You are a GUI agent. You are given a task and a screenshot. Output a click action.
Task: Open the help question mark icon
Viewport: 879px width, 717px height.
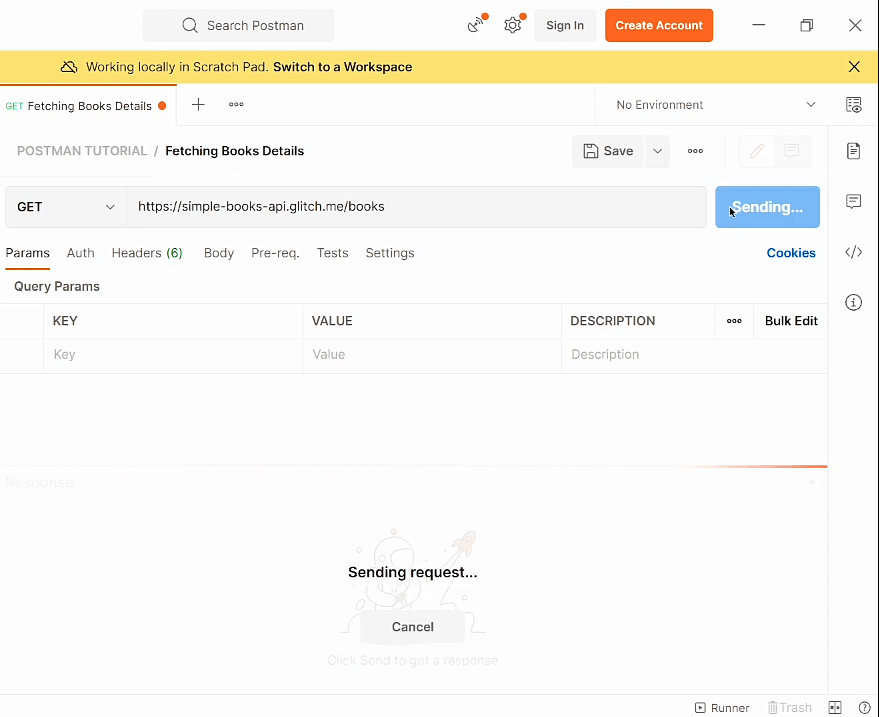pyautogui.click(x=864, y=708)
